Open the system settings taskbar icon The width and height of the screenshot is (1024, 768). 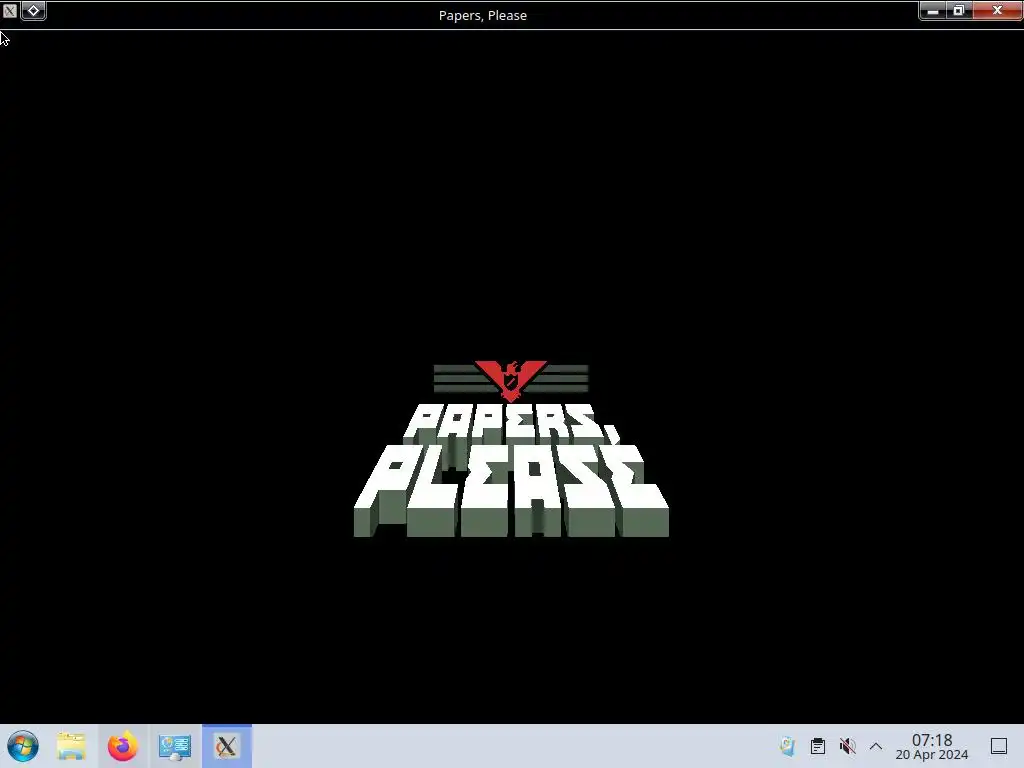point(174,746)
